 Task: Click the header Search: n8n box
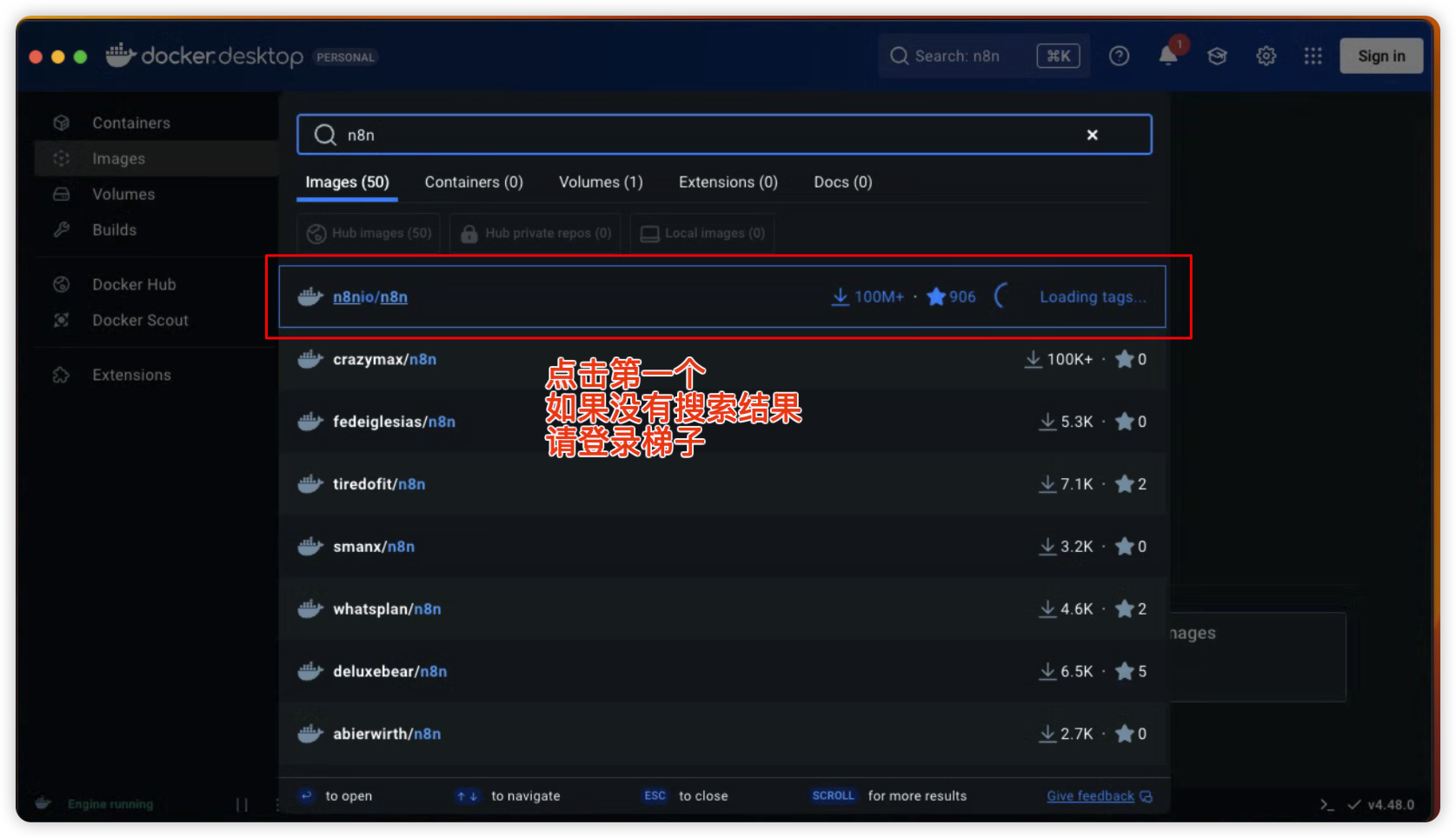coord(984,56)
